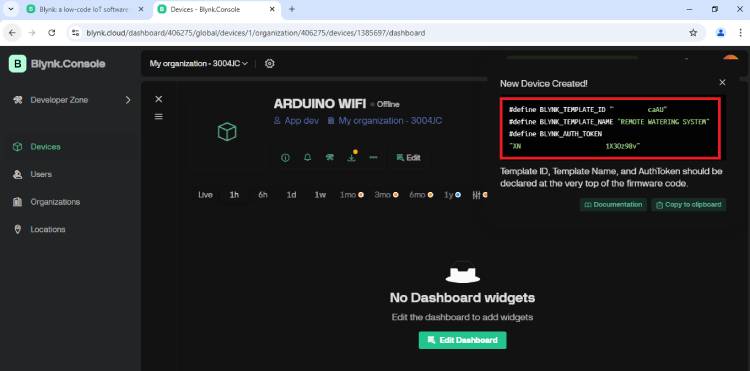Select the 1mo time range
750x371 pixels.
(352, 195)
